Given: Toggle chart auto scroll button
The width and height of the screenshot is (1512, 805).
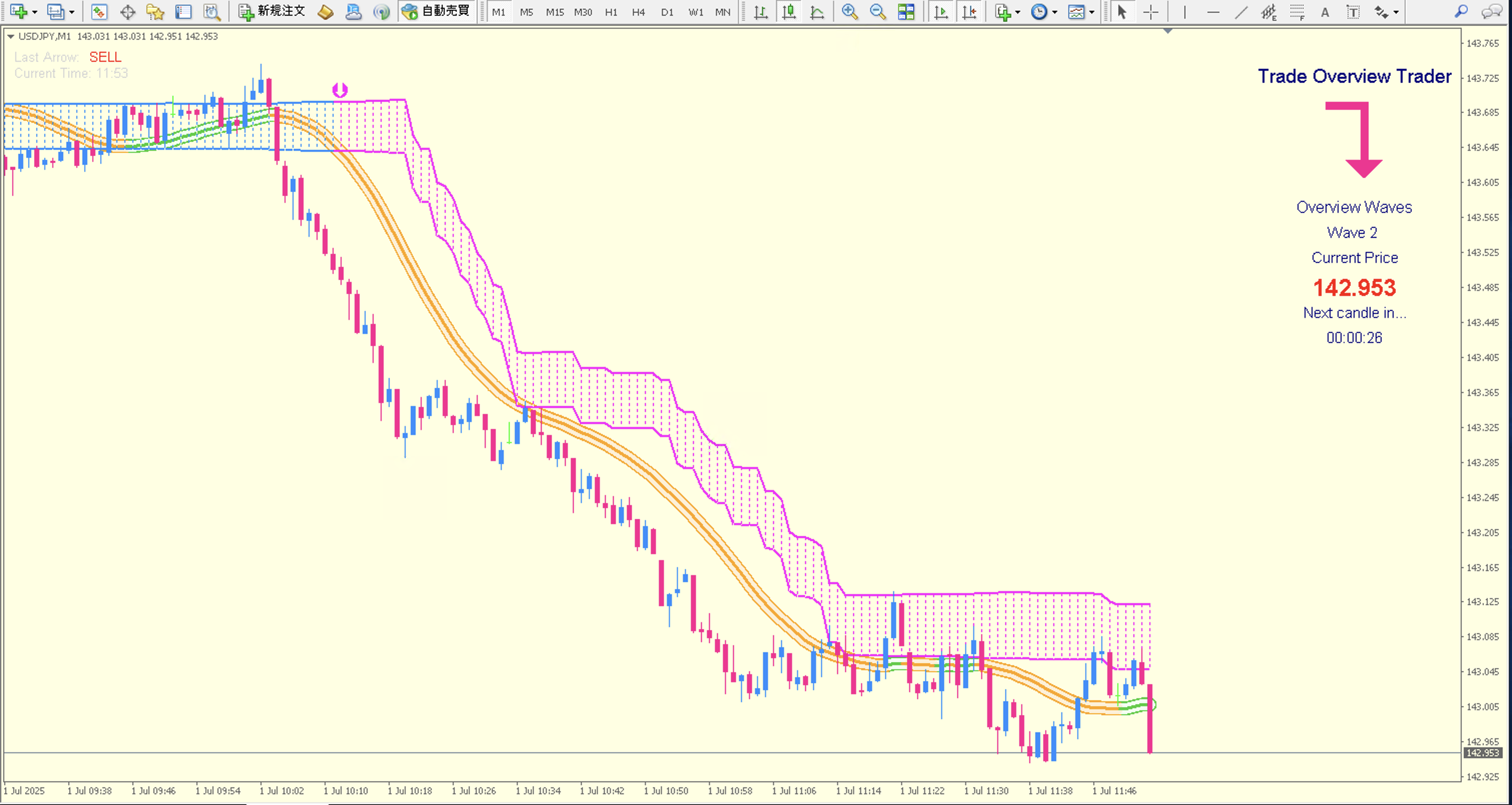Looking at the screenshot, I should point(941,12).
